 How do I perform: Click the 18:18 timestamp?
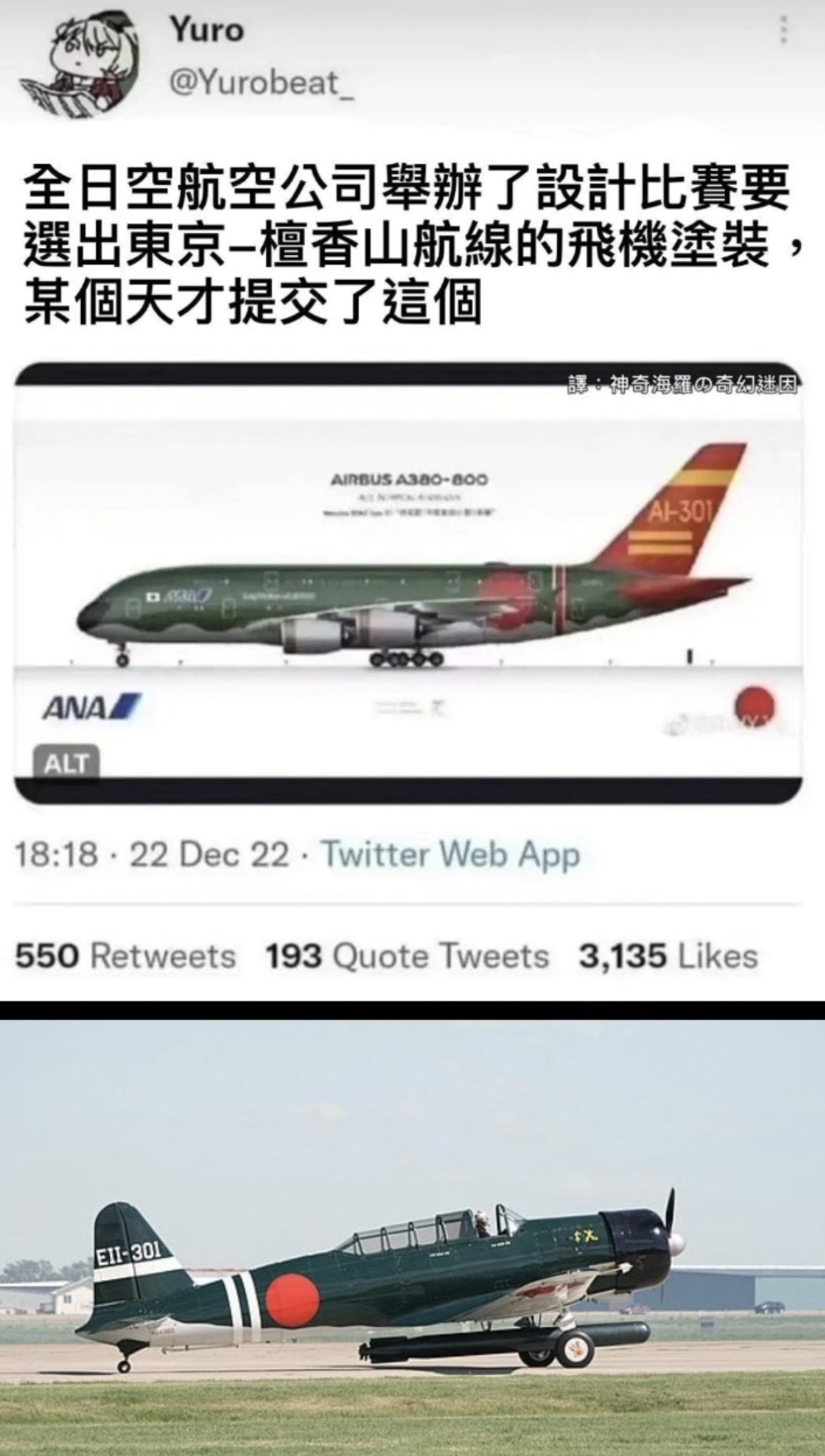56,854
